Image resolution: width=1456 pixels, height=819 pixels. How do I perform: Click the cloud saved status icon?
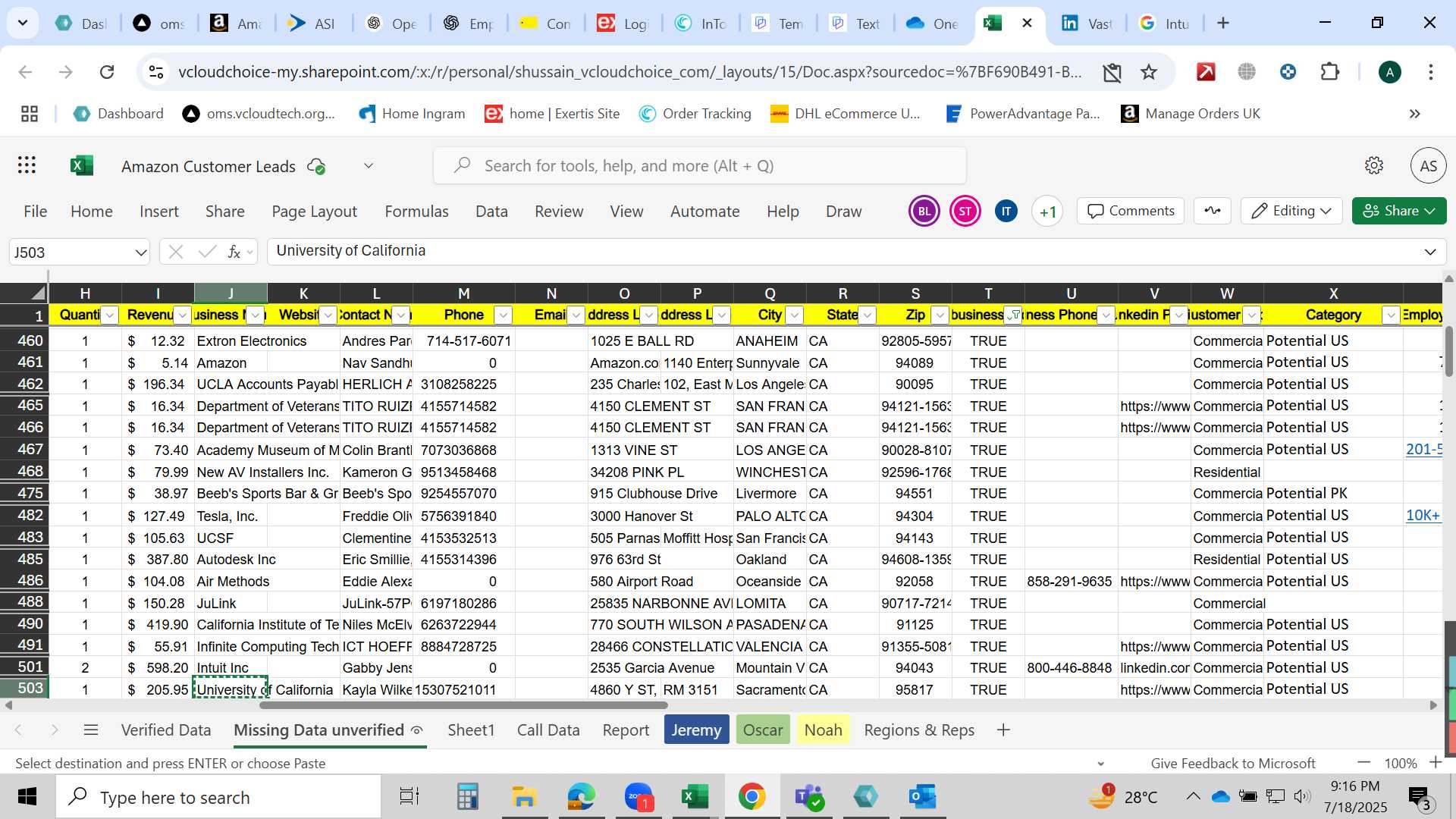(x=316, y=166)
